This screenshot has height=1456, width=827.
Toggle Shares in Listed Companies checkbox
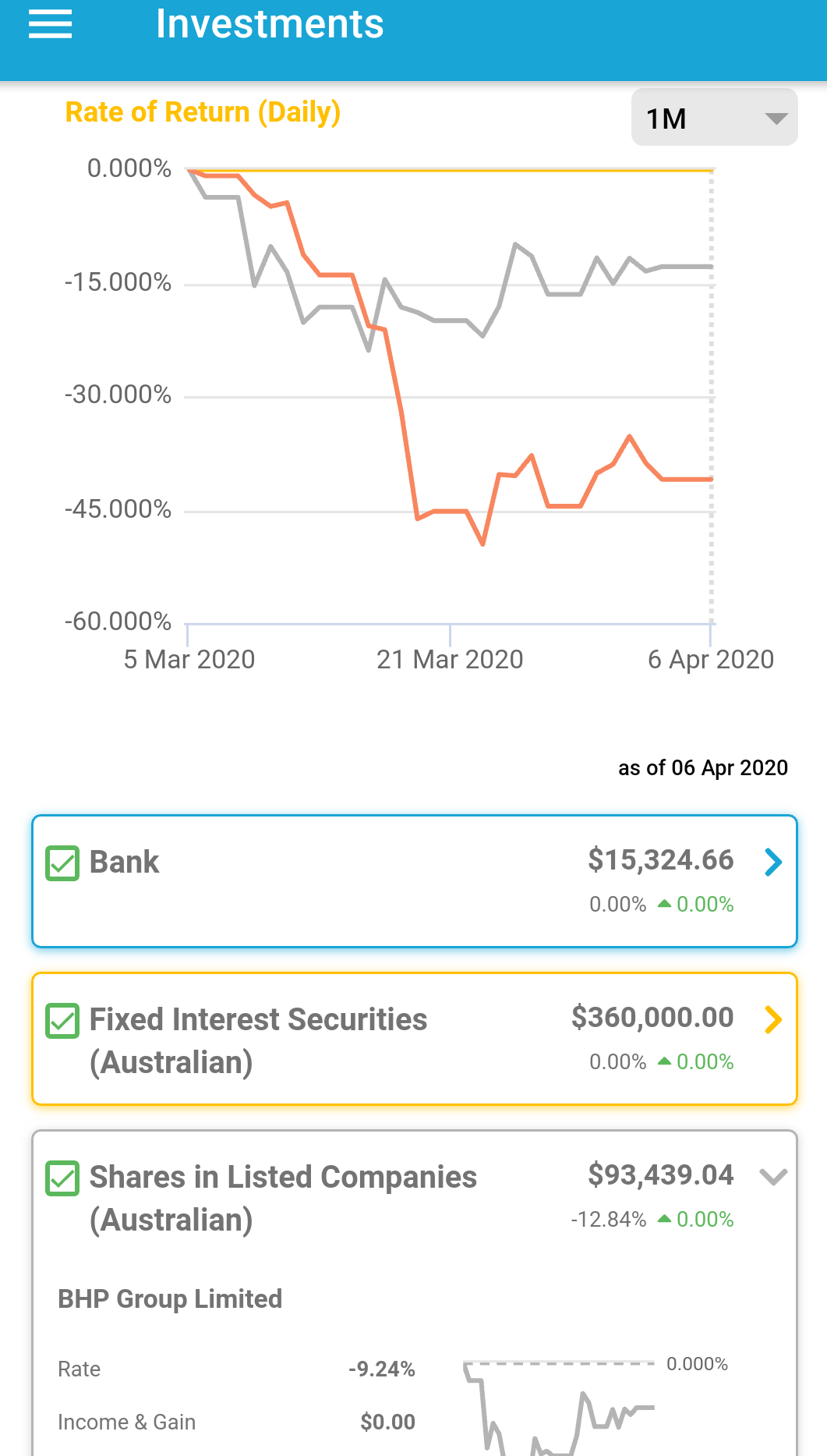62,1178
